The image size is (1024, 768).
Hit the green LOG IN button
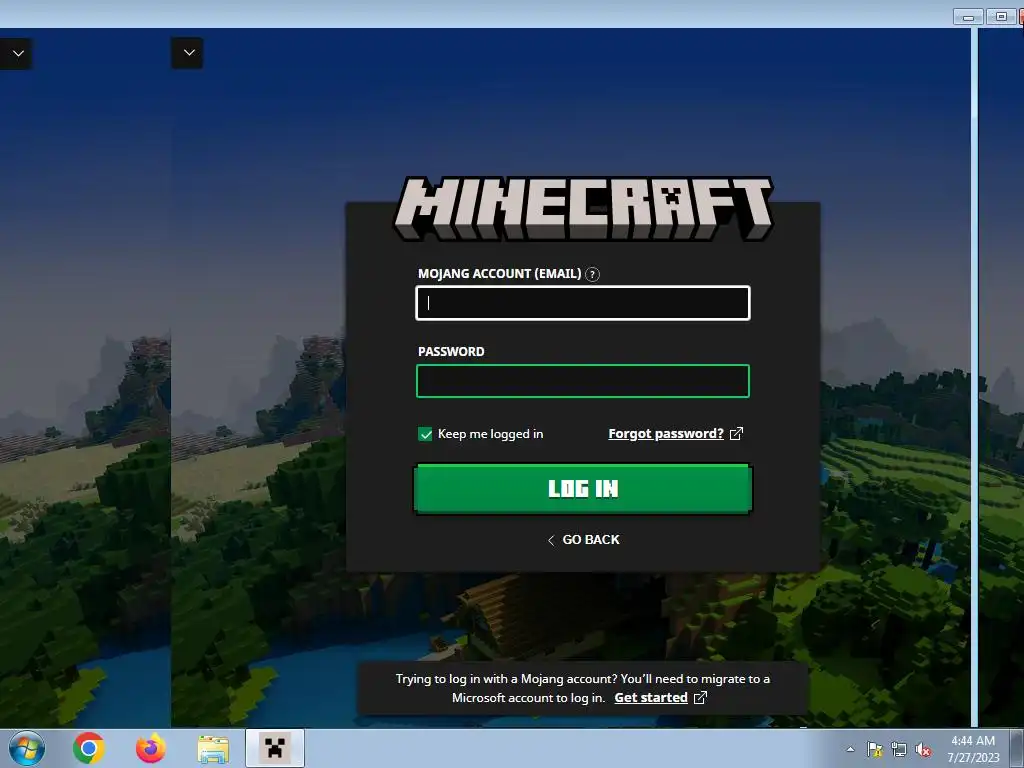tap(583, 488)
